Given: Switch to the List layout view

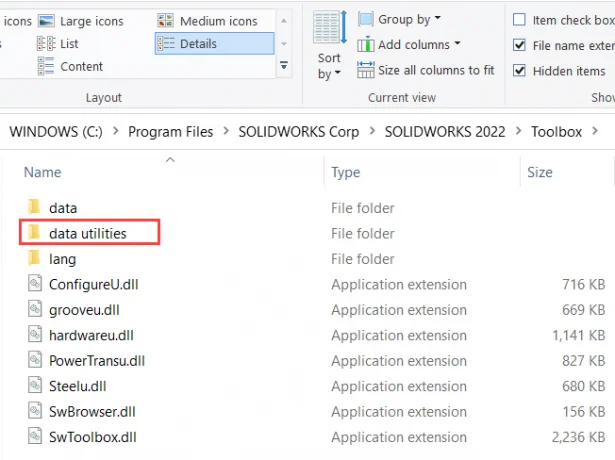Looking at the screenshot, I should coord(58,44).
